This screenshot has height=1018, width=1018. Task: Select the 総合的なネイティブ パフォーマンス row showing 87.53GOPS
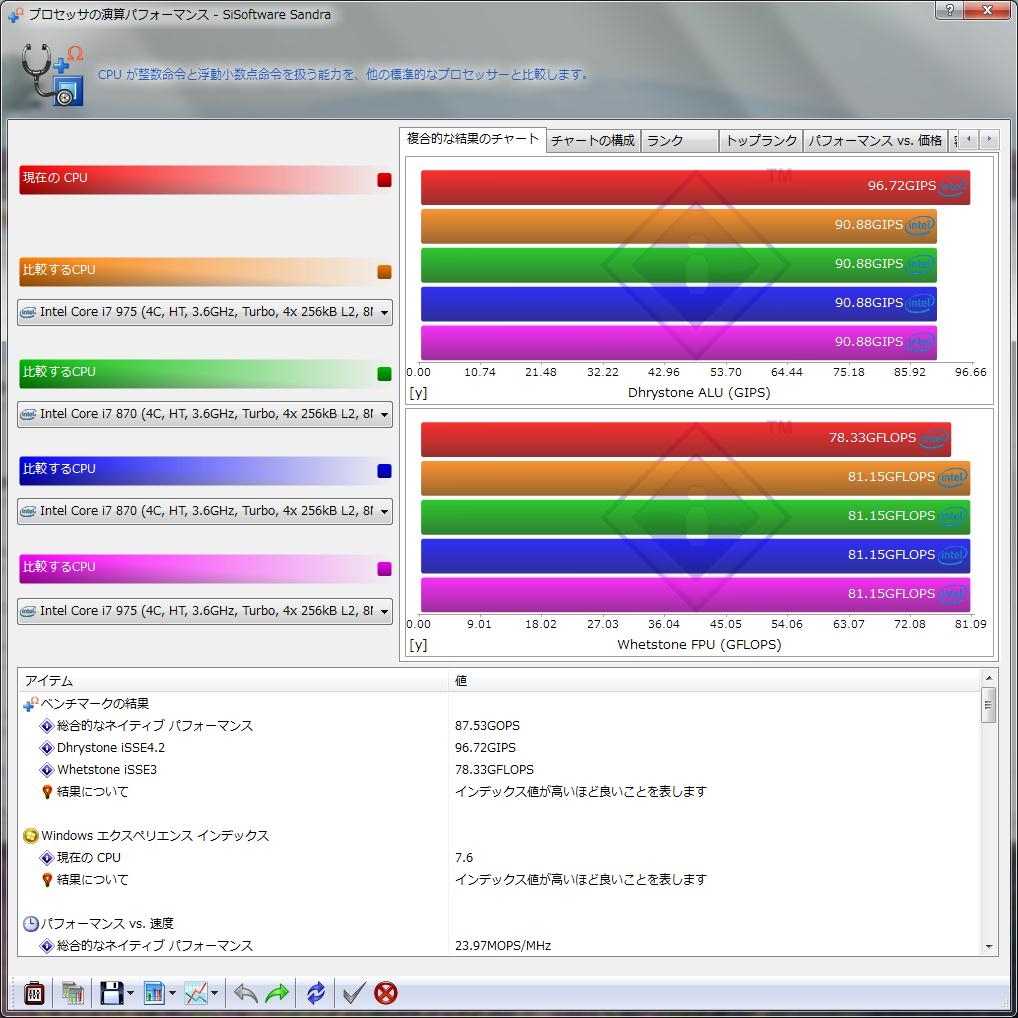(499, 726)
